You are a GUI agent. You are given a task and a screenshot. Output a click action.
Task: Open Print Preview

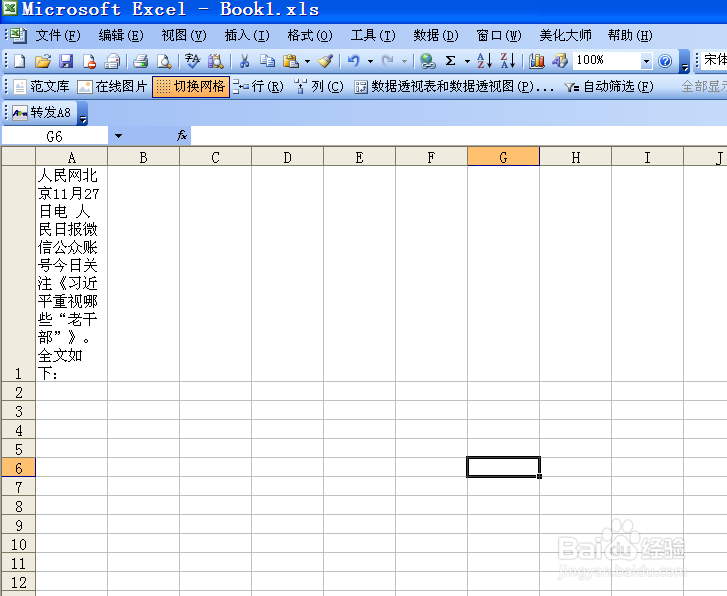click(164, 61)
